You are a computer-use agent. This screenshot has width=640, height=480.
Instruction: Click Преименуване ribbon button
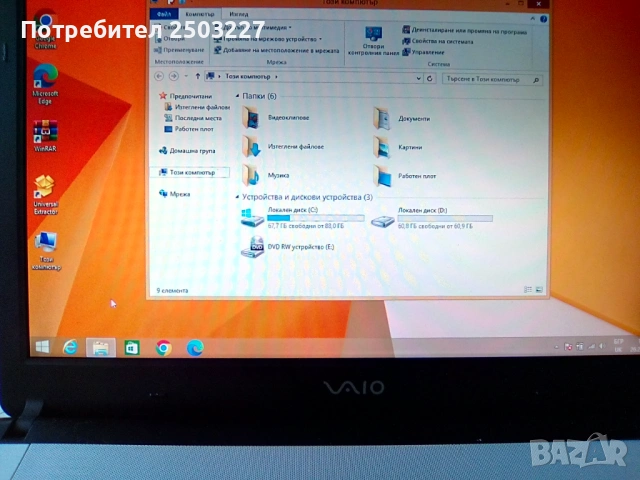[179, 50]
